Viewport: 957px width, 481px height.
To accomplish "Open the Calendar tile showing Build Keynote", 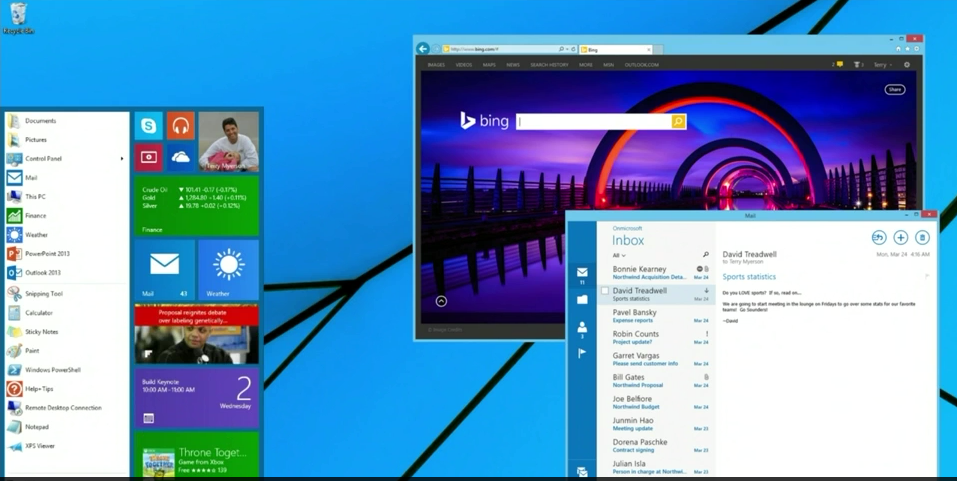I will (197, 397).
